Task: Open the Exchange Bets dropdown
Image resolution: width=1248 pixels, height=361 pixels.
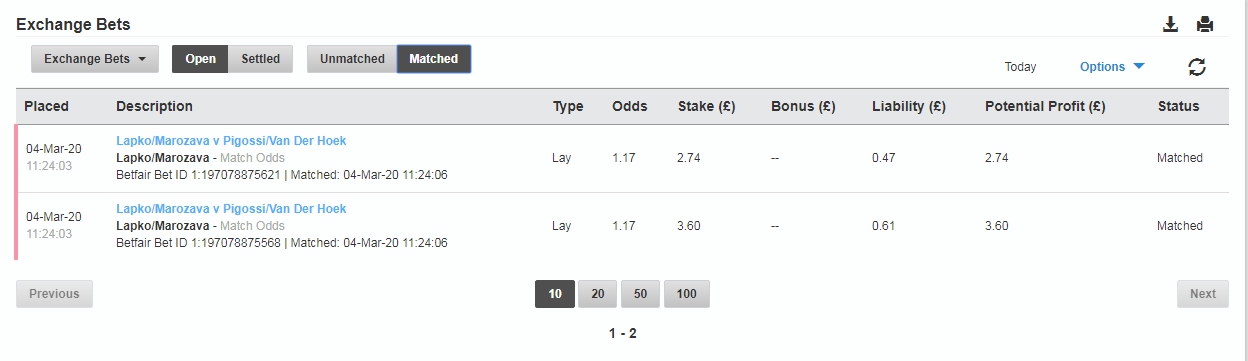Action: coord(95,59)
